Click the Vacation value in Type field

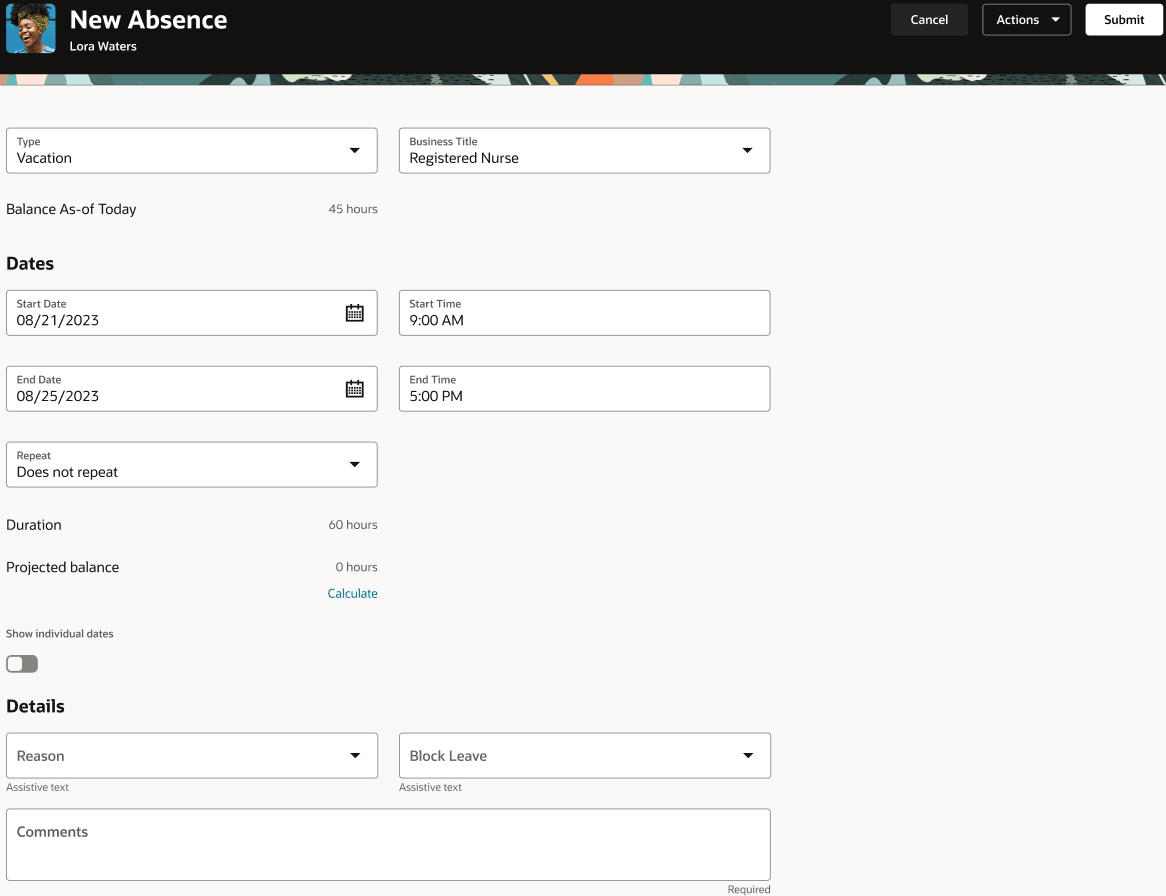(x=45, y=158)
